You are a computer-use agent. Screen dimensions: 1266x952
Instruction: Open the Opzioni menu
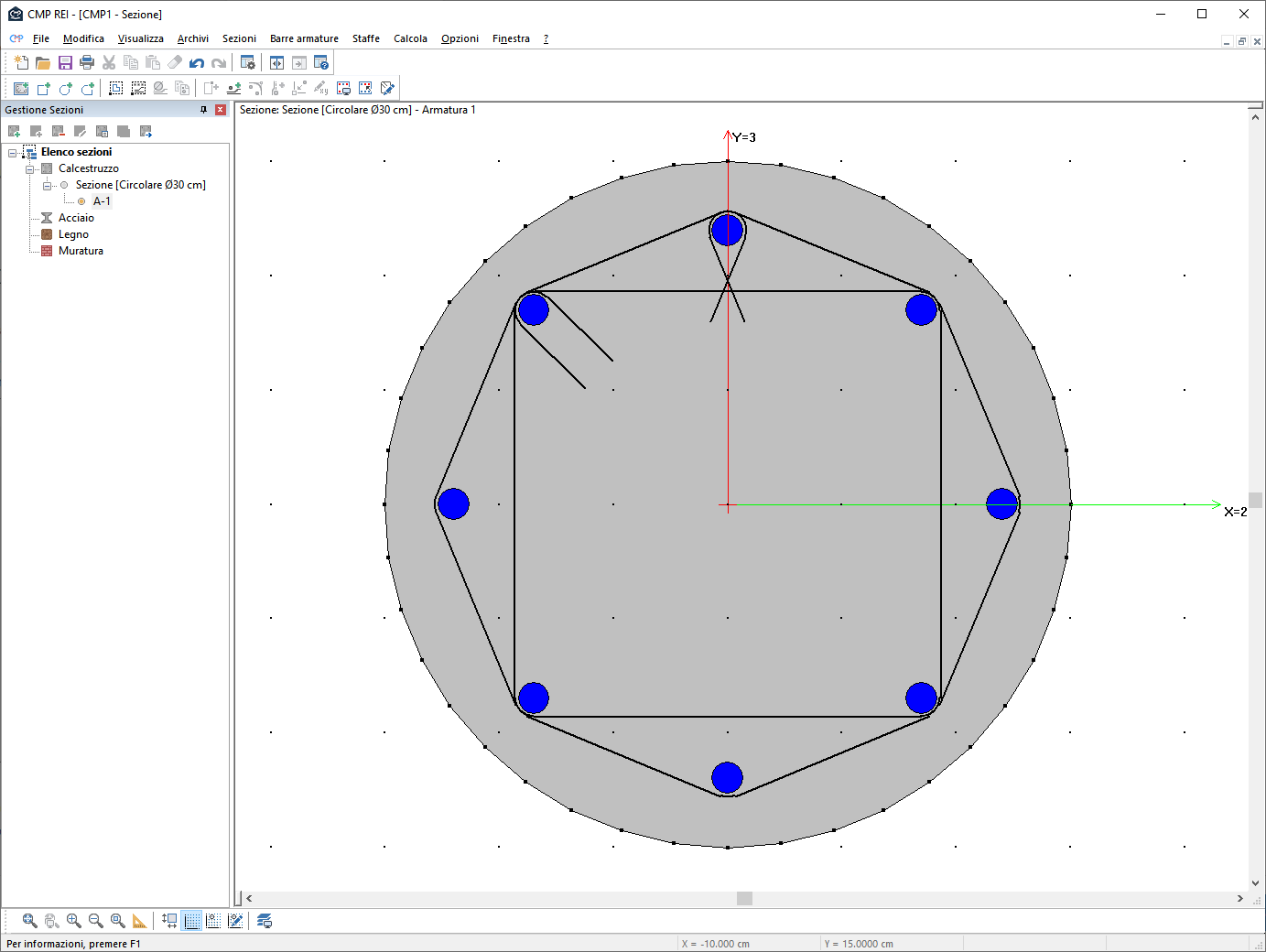(460, 38)
